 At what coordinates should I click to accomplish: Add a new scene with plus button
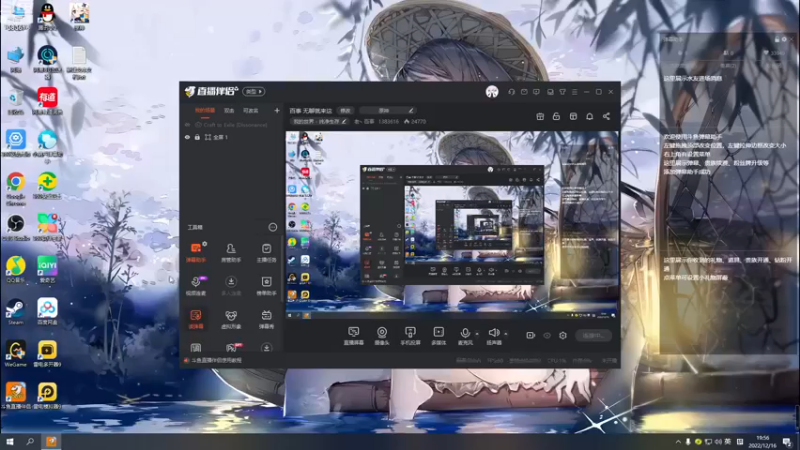click(x=277, y=111)
